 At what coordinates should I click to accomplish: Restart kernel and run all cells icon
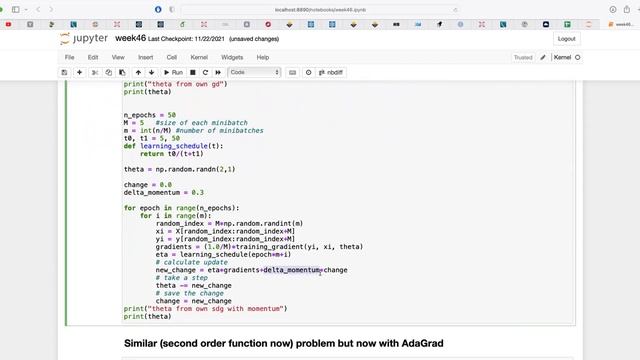[x=218, y=72]
